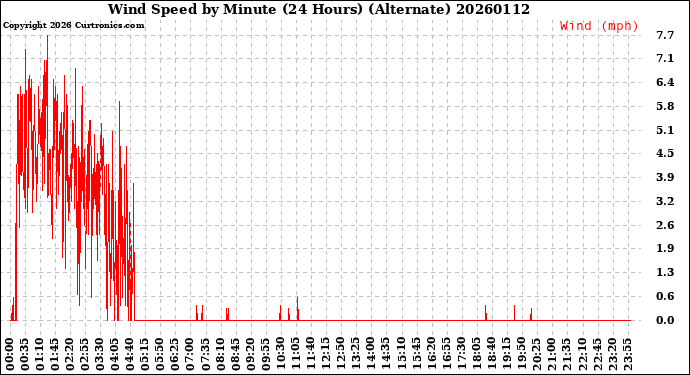
Task: Click the 17:30 time label
Action: tap(462, 354)
